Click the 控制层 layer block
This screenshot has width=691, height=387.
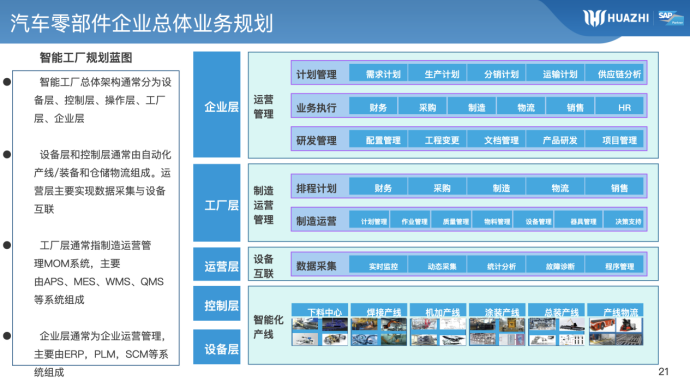tap(217, 304)
